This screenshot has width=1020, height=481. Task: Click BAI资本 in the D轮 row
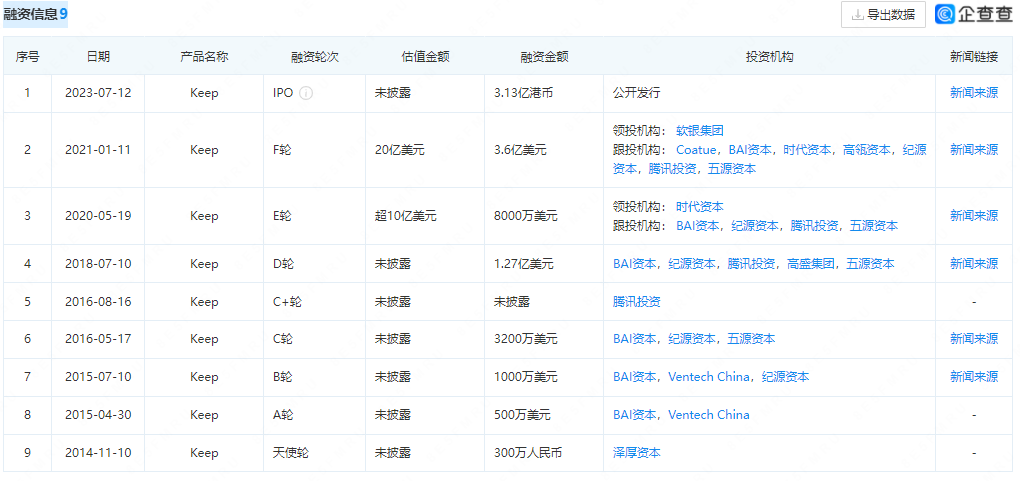[x=634, y=264]
